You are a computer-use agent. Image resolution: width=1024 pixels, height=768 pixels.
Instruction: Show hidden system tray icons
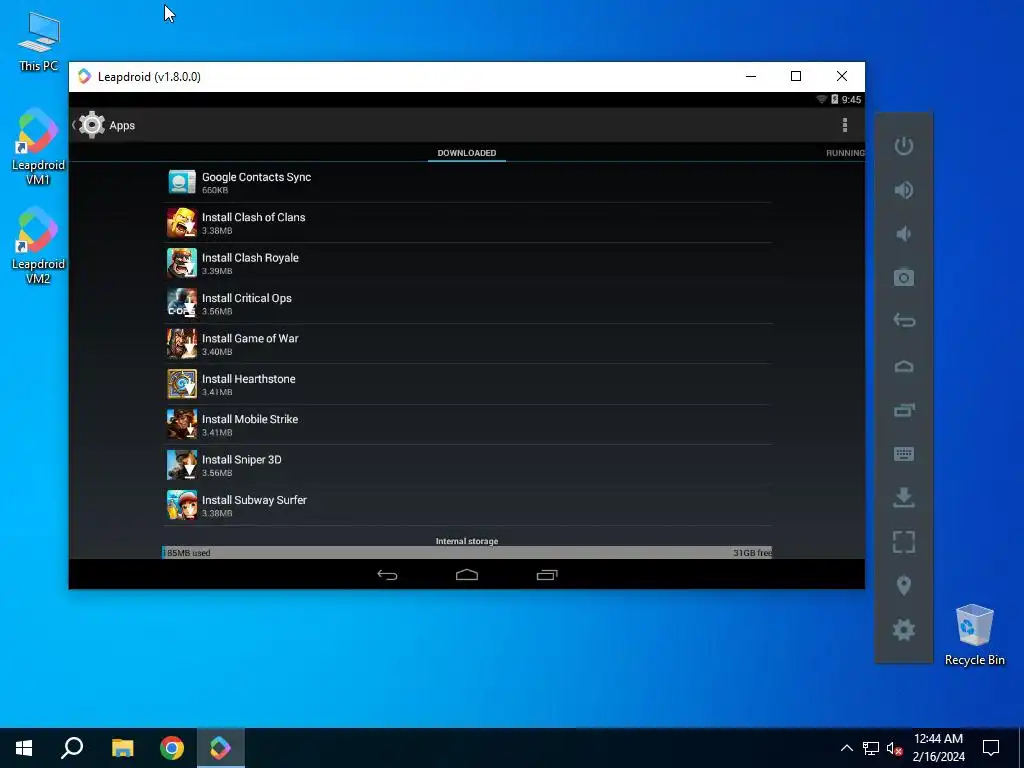[x=846, y=748]
